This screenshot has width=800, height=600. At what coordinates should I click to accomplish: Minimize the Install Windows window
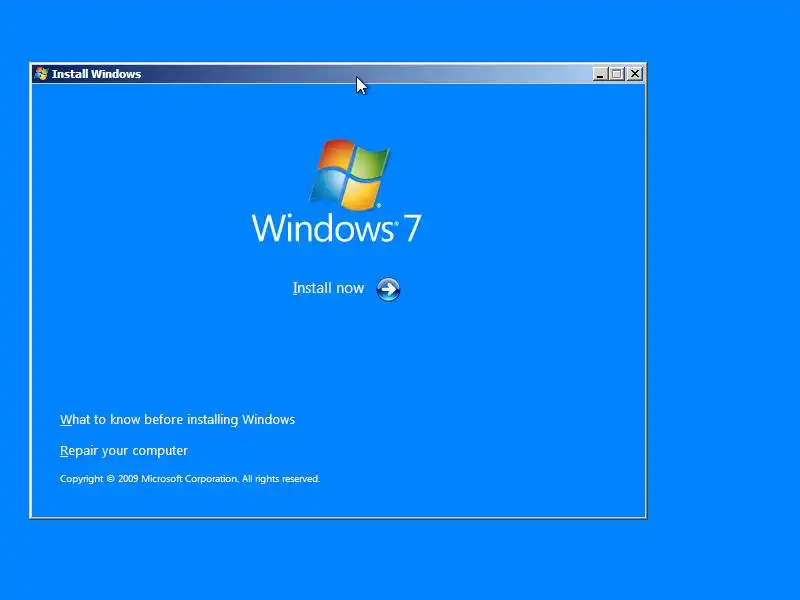pyautogui.click(x=600, y=74)
